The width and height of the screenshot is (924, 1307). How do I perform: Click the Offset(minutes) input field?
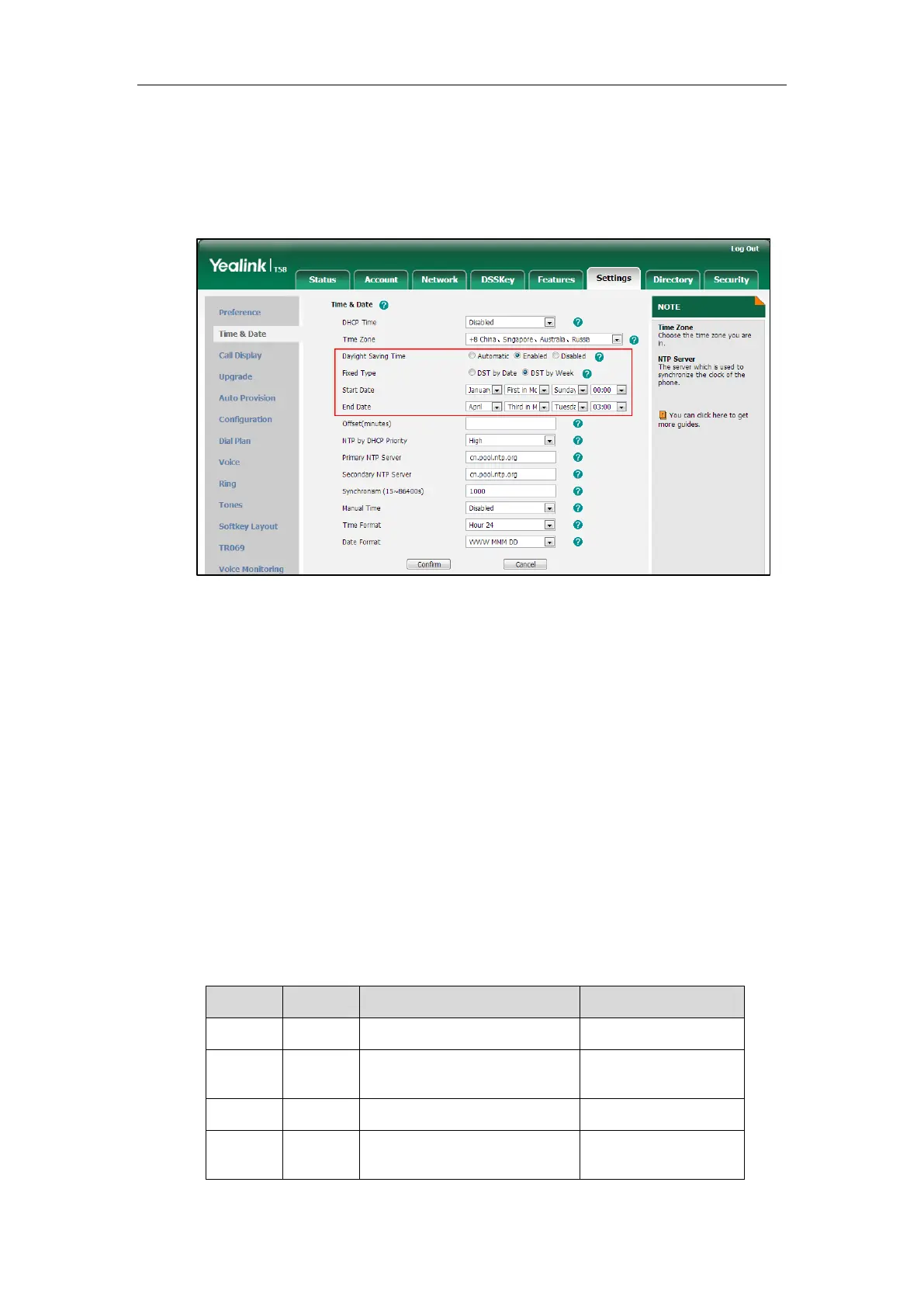[510, 424]
